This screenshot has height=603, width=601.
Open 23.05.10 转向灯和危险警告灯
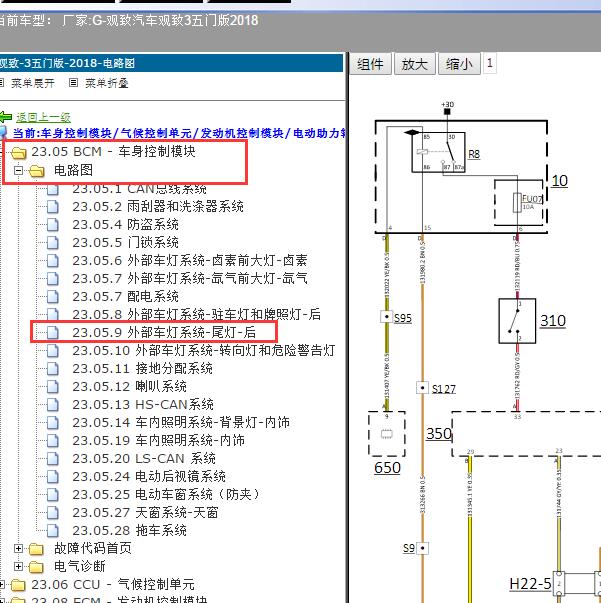pyautogui.click(x=203, y=350)
